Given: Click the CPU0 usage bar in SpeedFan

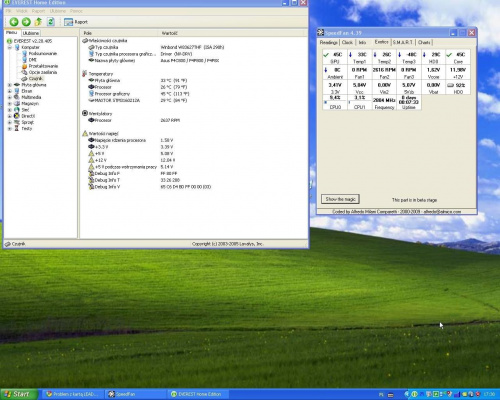Looking at the screenshot, I should coord(335,102).
